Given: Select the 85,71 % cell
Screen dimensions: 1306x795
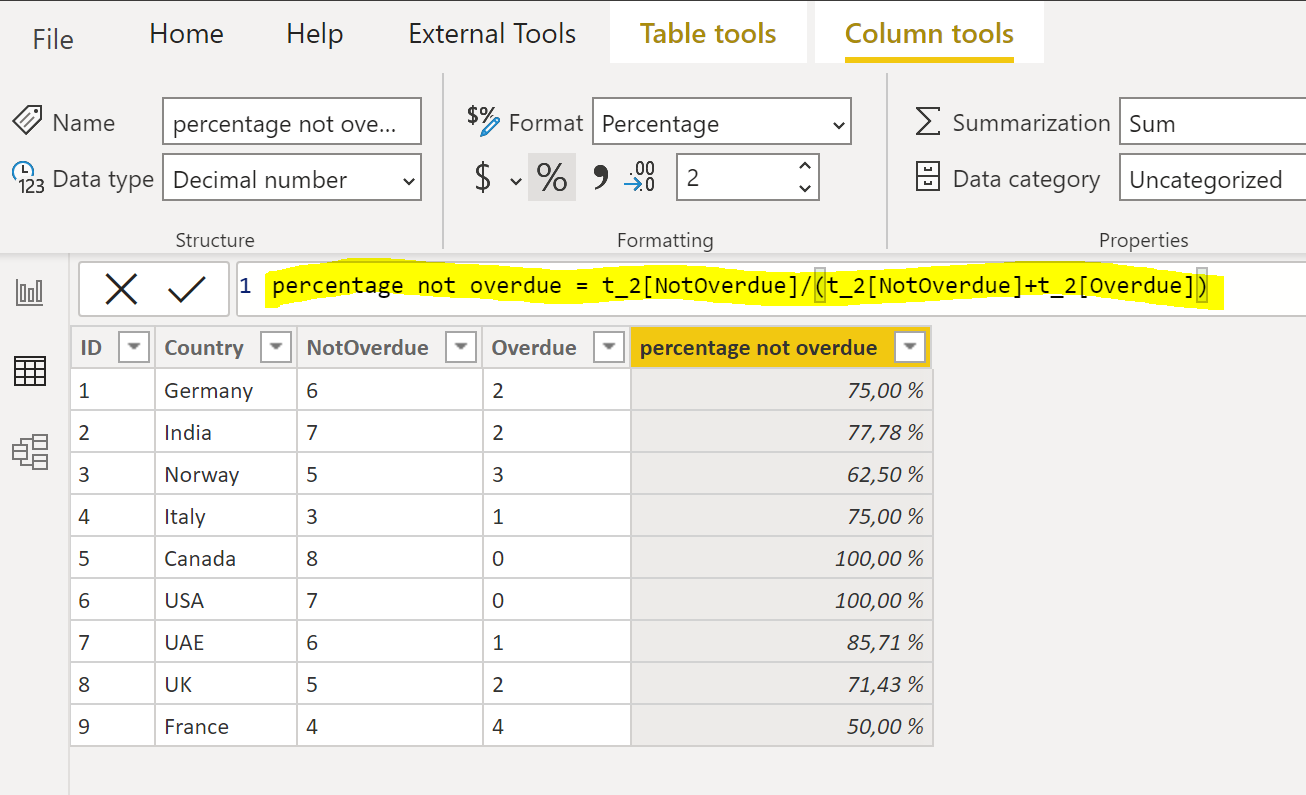Looking at the screenshot, I should (x=782, y=642).
